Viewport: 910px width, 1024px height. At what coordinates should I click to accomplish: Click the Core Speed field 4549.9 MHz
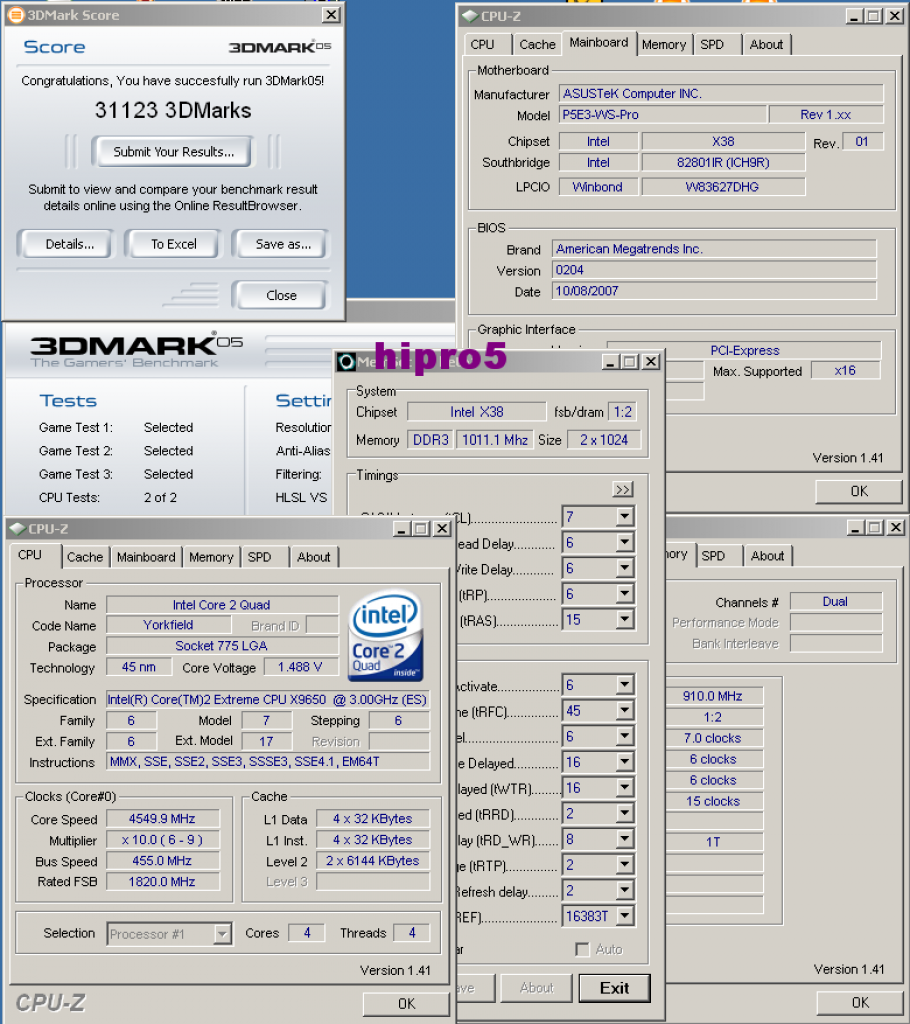(163, 818)
